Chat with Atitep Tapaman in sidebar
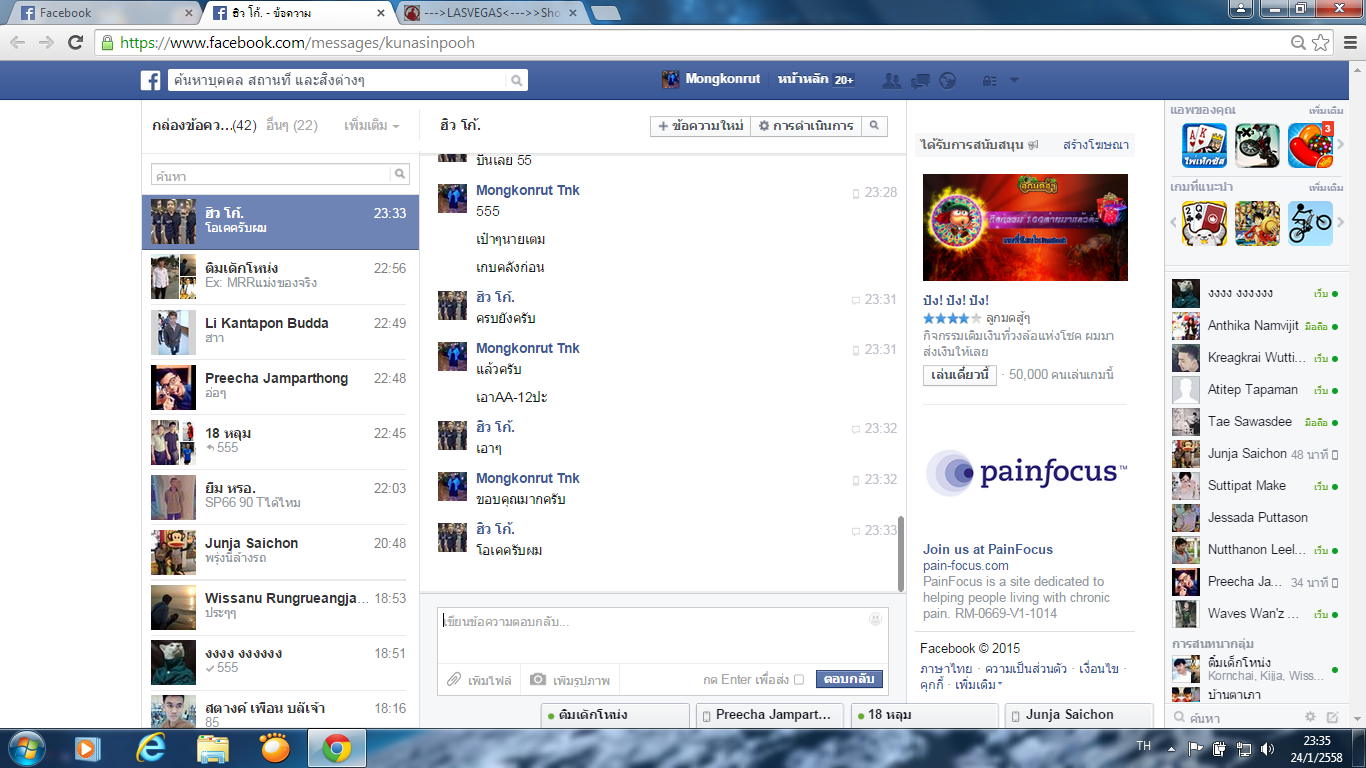 click(1257, 389)
